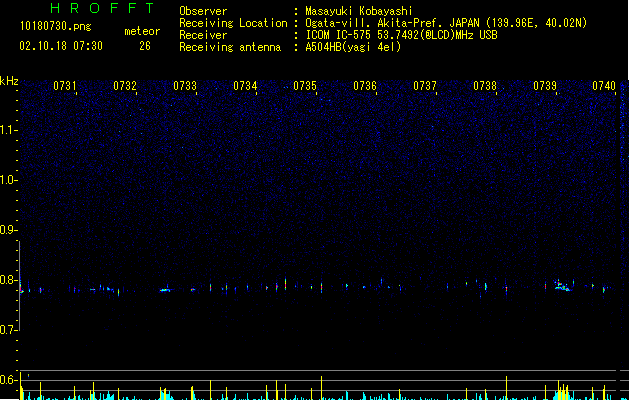Click the Receiver label
Screen dimensions: 629x400
pyautogui.click(x=203, y=35)
